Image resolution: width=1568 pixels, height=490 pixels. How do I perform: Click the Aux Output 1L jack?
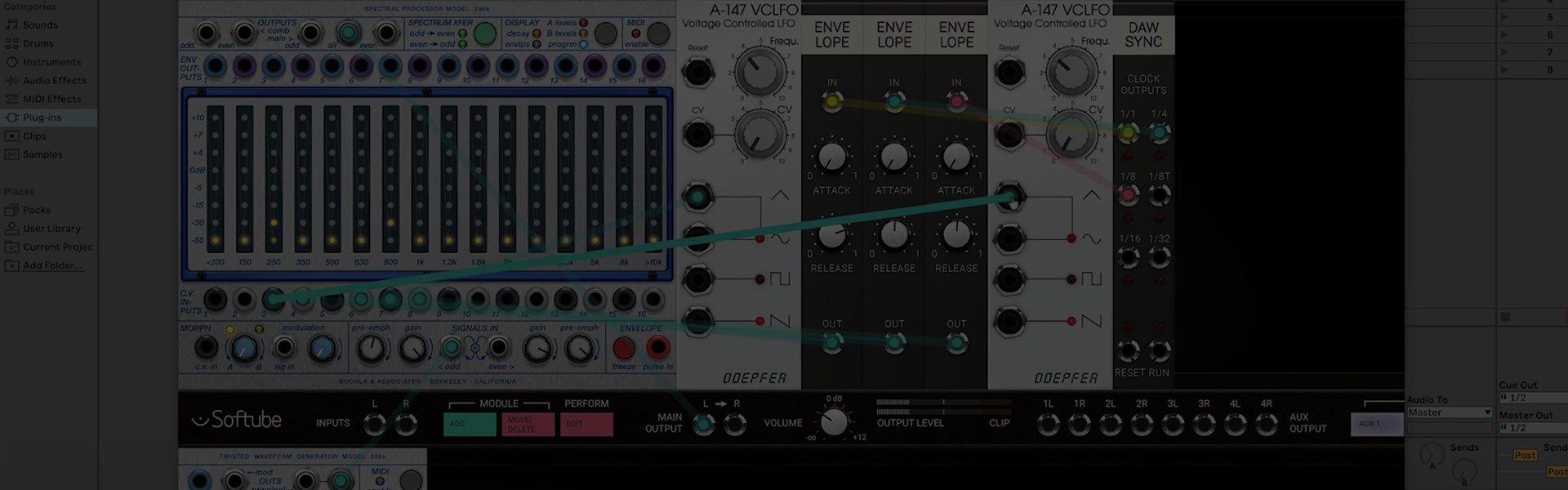point(1048,424)
